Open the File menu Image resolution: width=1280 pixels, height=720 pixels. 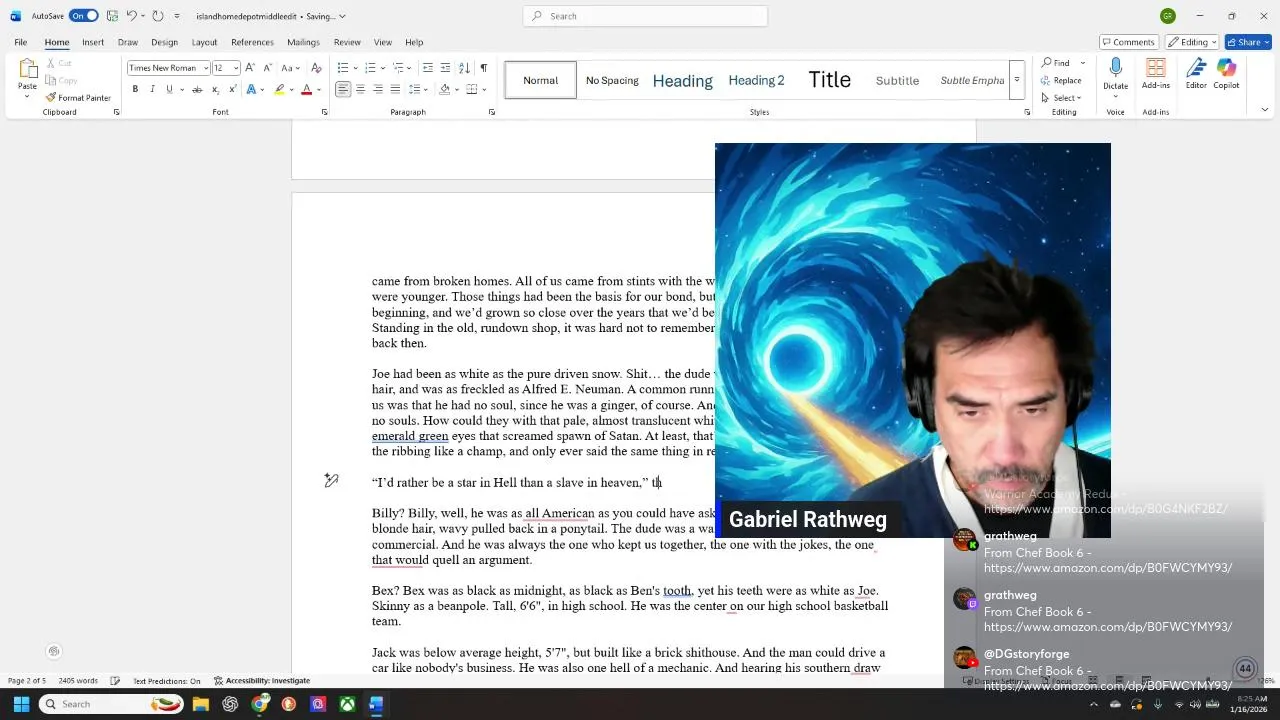pyautogui.click(x=20, y=42)
